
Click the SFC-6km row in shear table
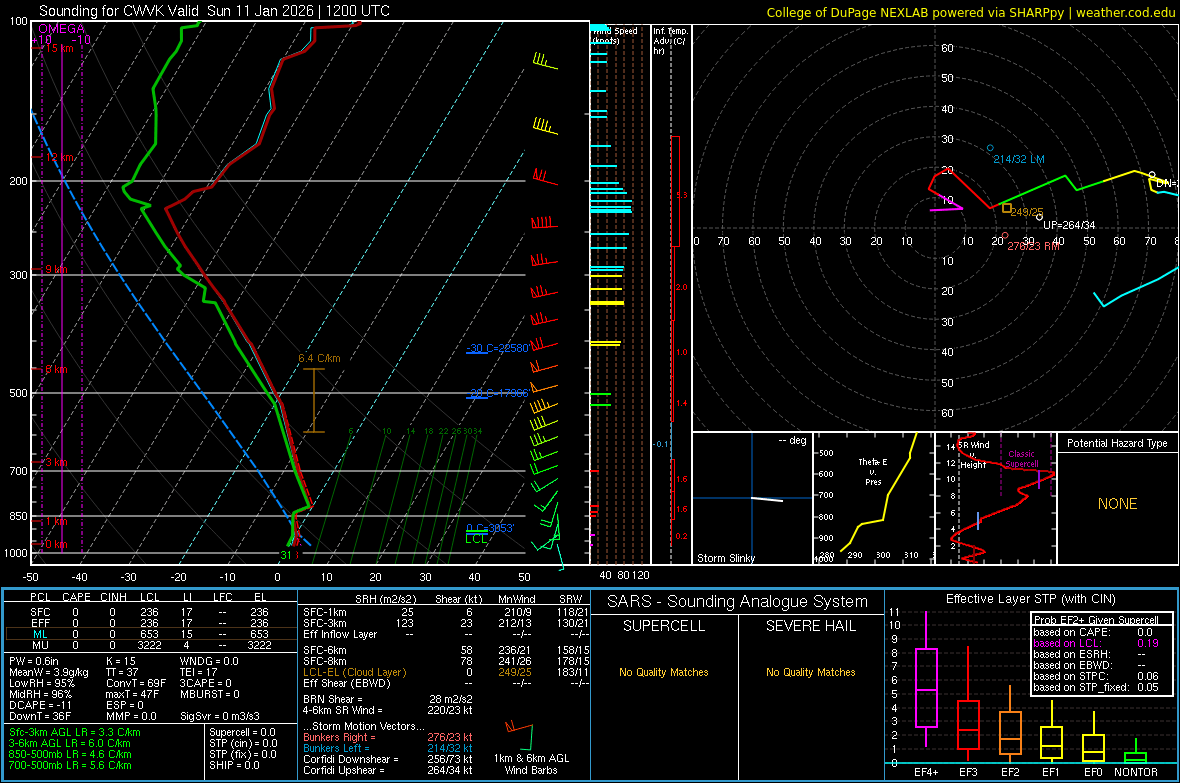(446, 650)
